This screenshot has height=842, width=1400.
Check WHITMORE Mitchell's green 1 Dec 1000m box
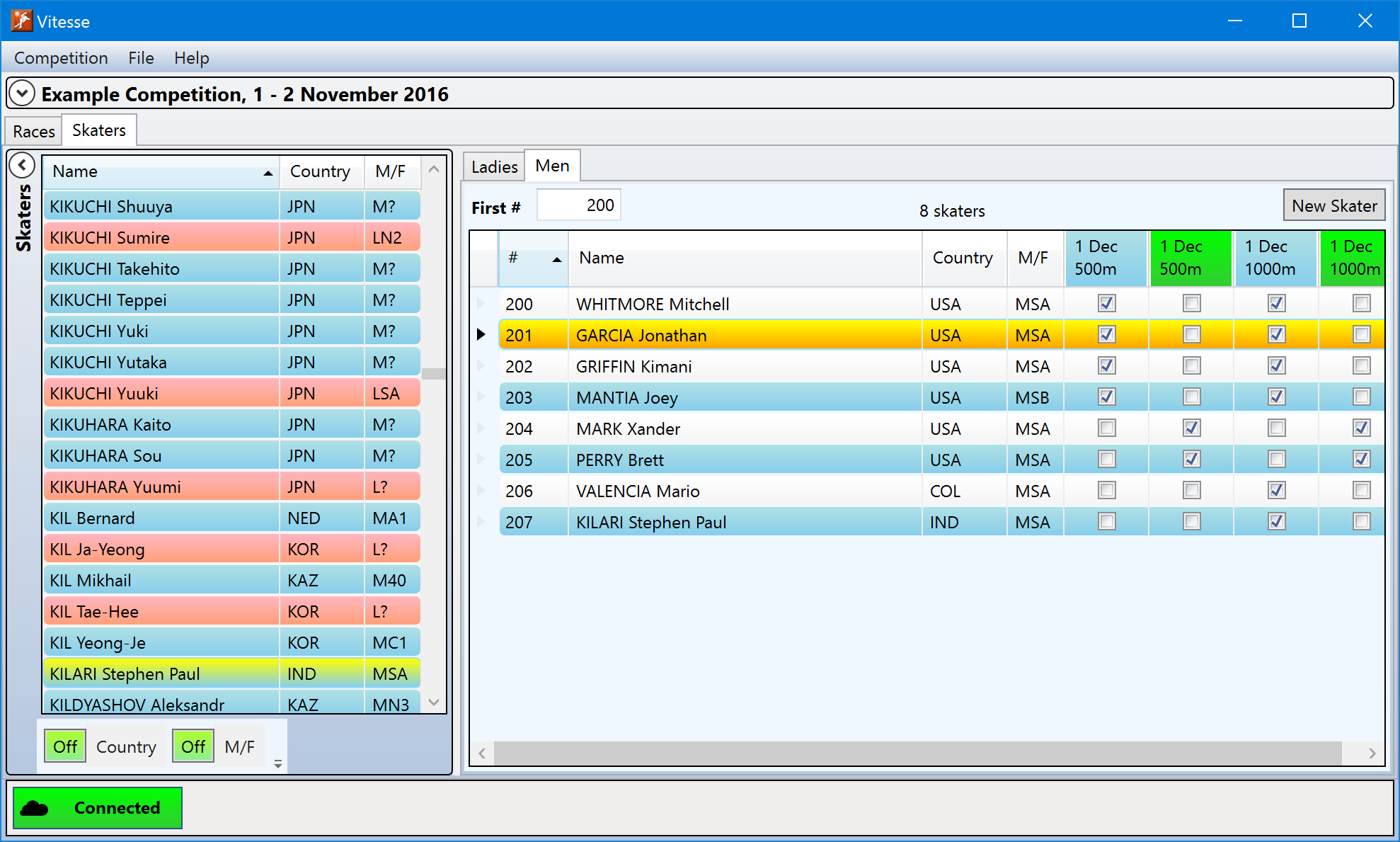point(1361,303)
